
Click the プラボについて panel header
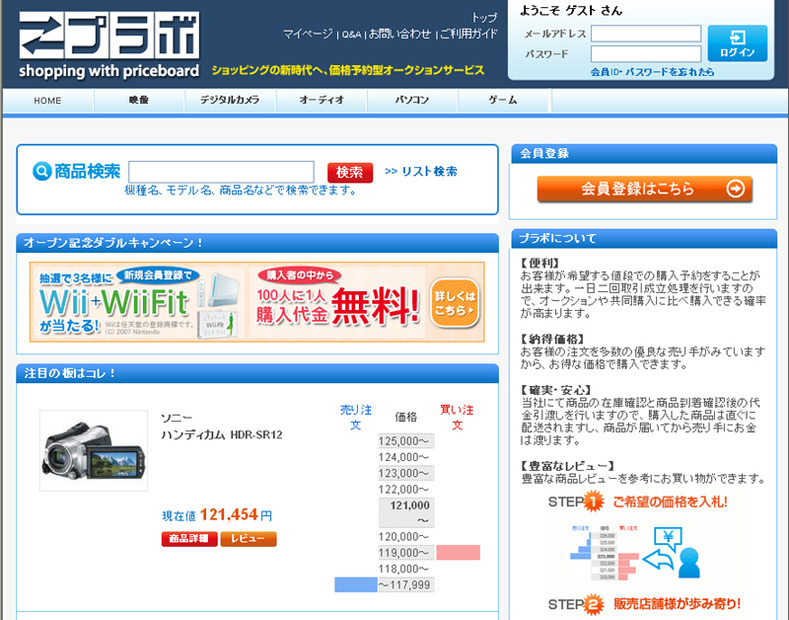[644, 238]
